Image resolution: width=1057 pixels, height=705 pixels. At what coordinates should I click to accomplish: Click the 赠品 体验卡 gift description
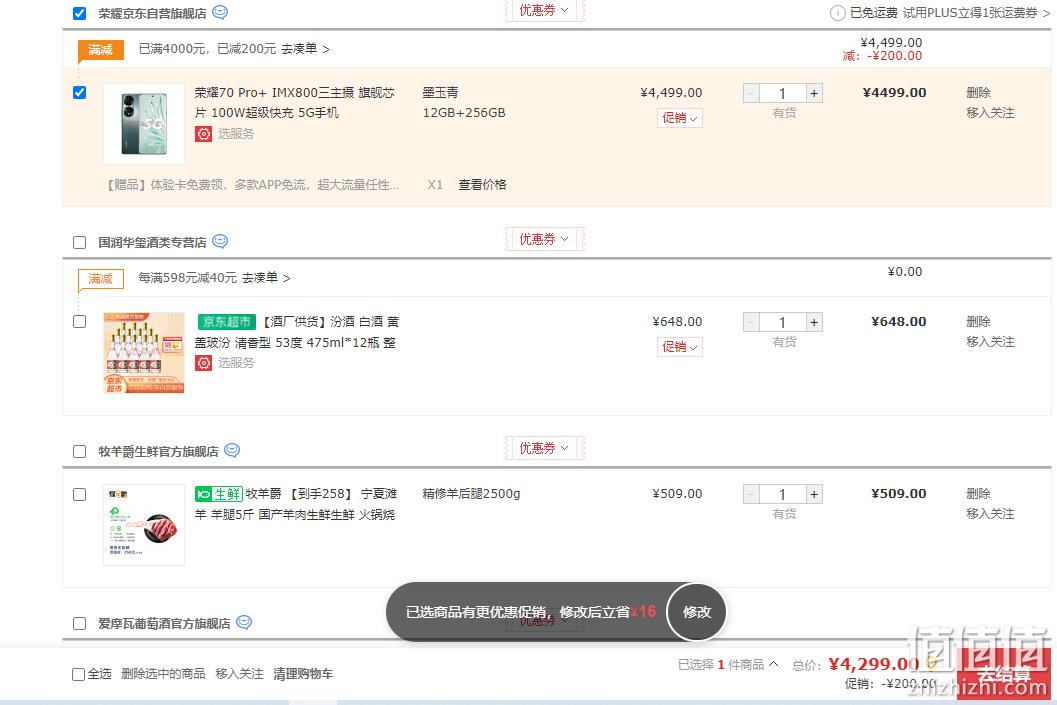point(253,185)
